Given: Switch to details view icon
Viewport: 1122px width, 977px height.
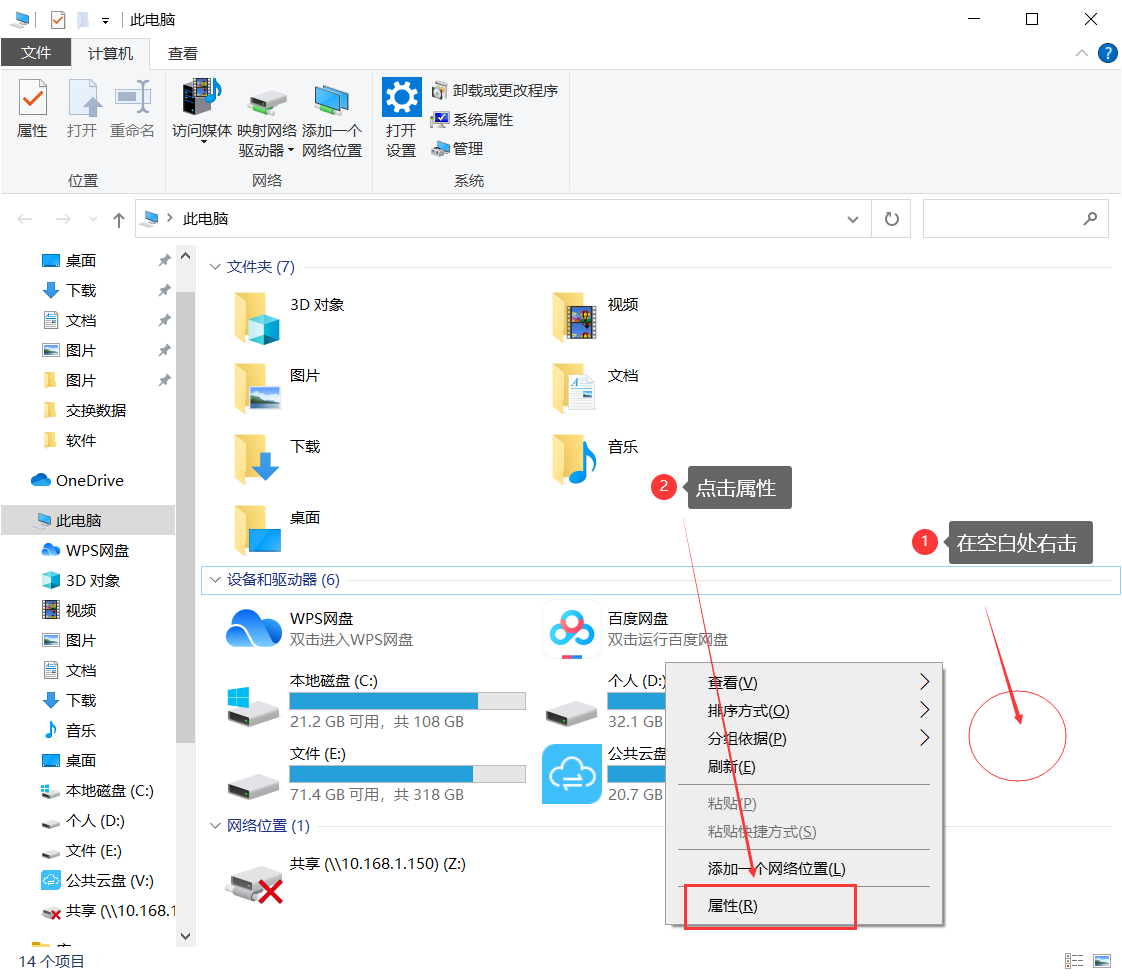Looking at the screenshot, I should (1073, 961).
